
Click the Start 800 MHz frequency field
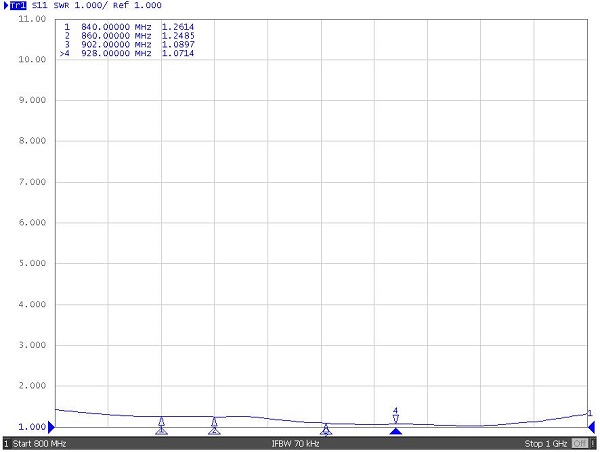click(x=40, y=443)
